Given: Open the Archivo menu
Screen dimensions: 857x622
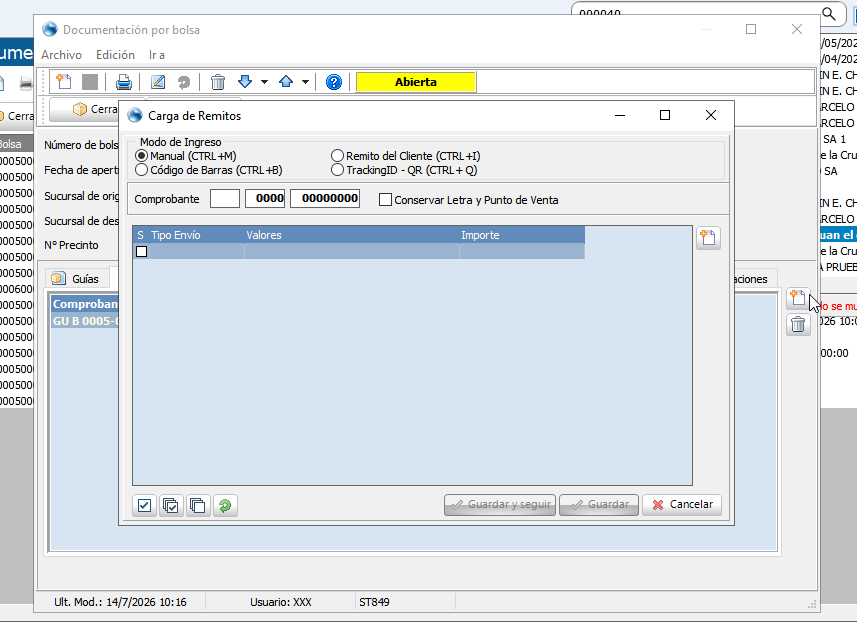Looking at the screenshot, I should point(61,55).
